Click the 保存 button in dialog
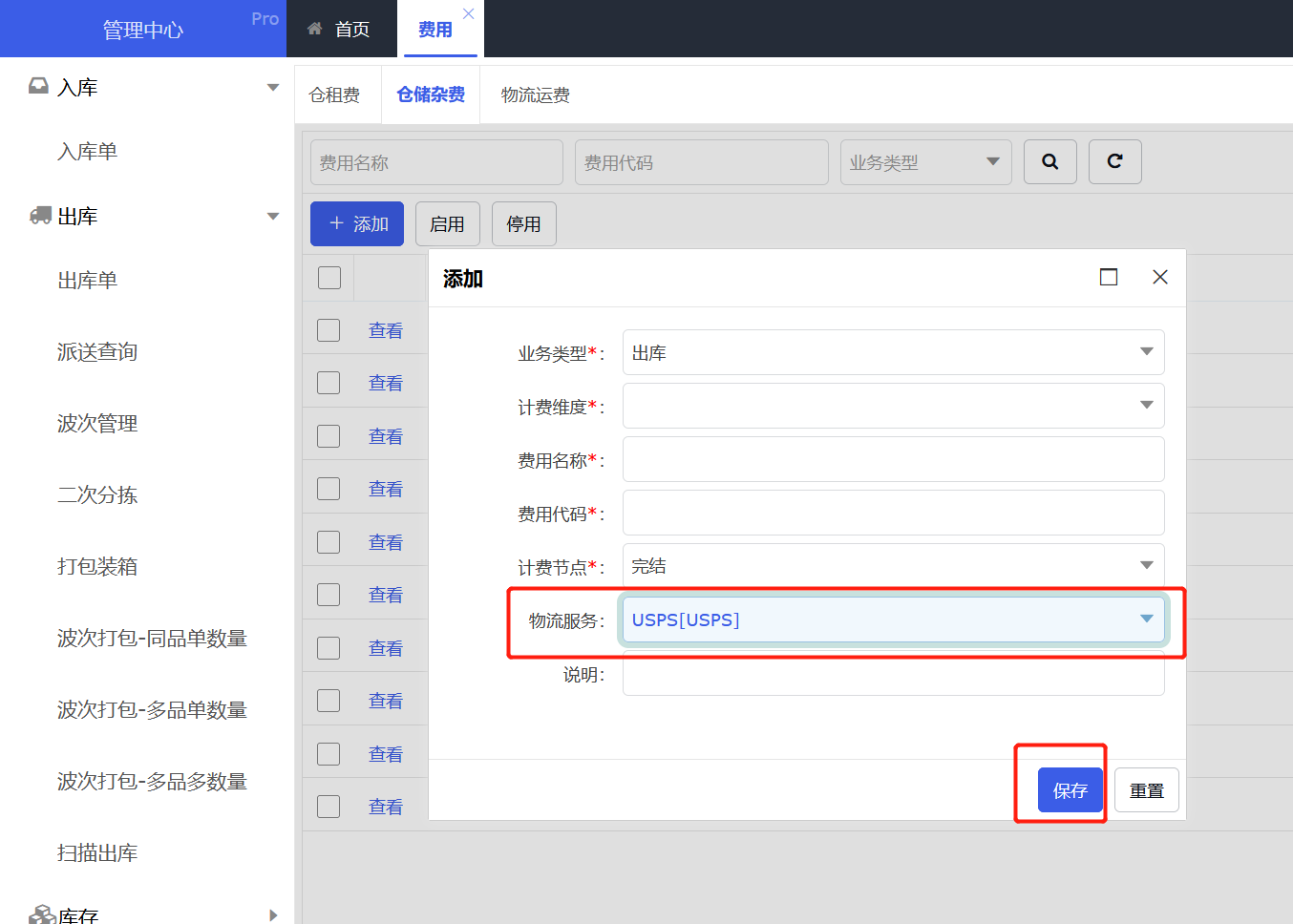This screenshot has width=1293, height=924. coord(1070,790)
